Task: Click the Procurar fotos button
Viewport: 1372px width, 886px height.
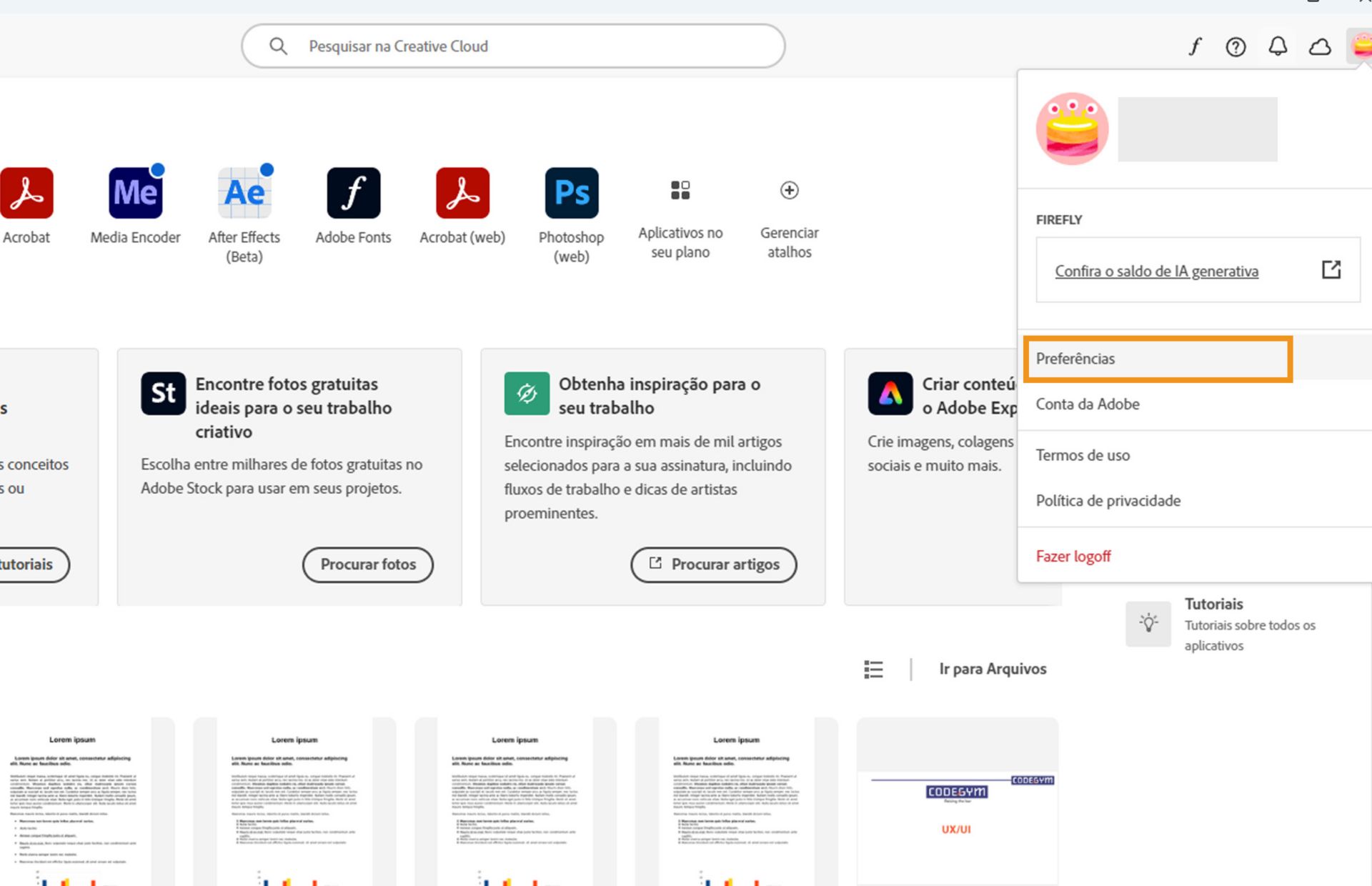Action: coord(368,564)
